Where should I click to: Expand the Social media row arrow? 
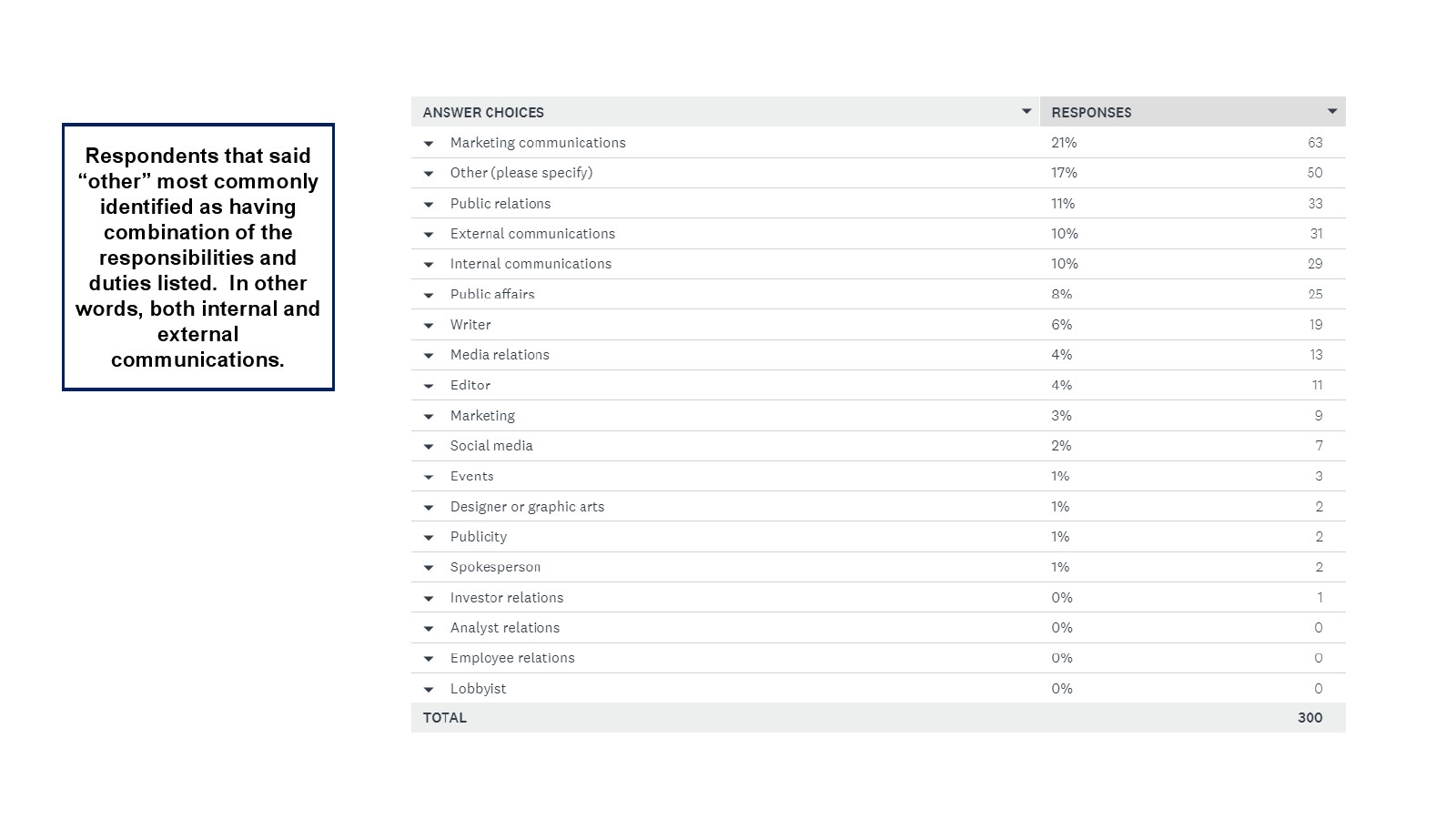point(429,447)
